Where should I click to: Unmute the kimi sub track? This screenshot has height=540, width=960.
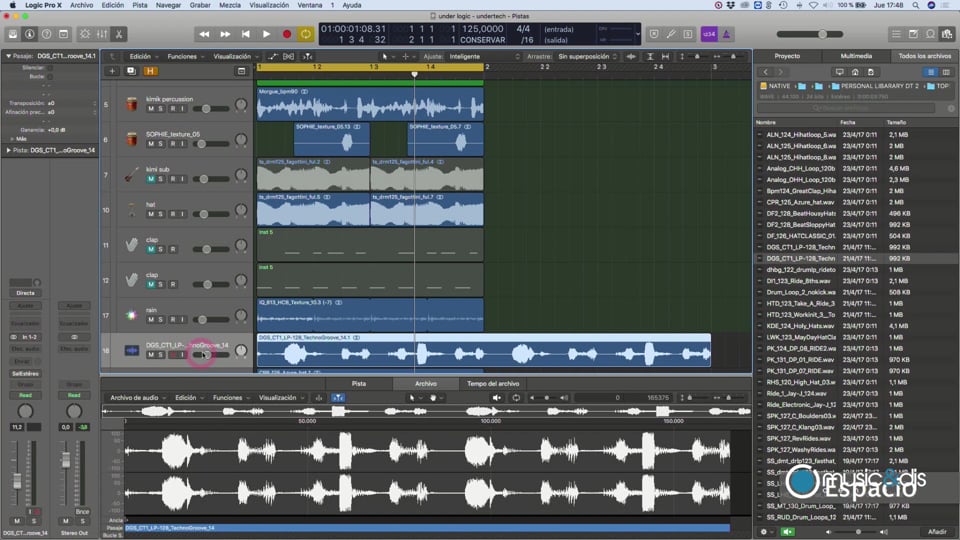click(x=151, y=179)
